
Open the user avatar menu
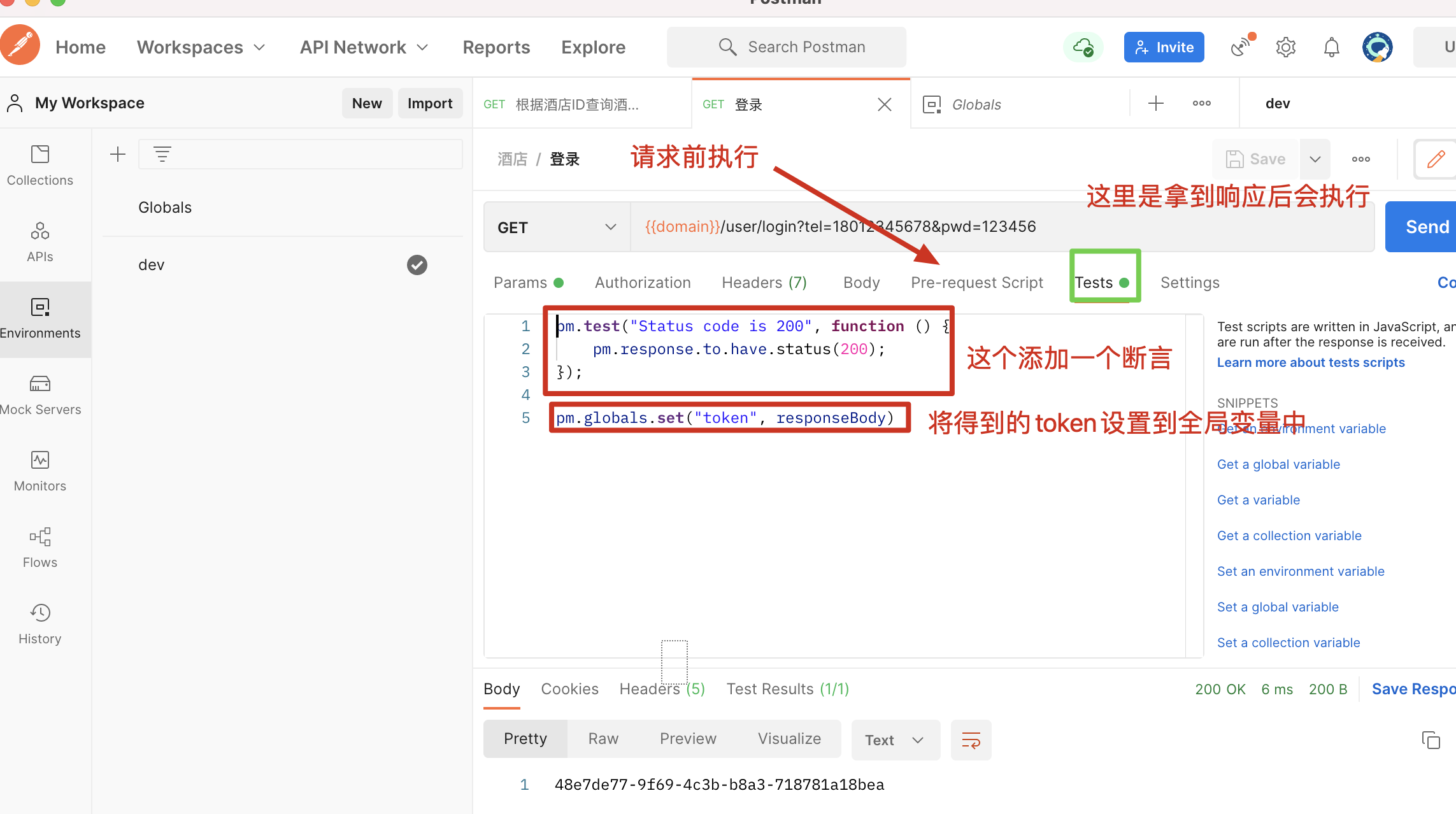[1377, 47]
